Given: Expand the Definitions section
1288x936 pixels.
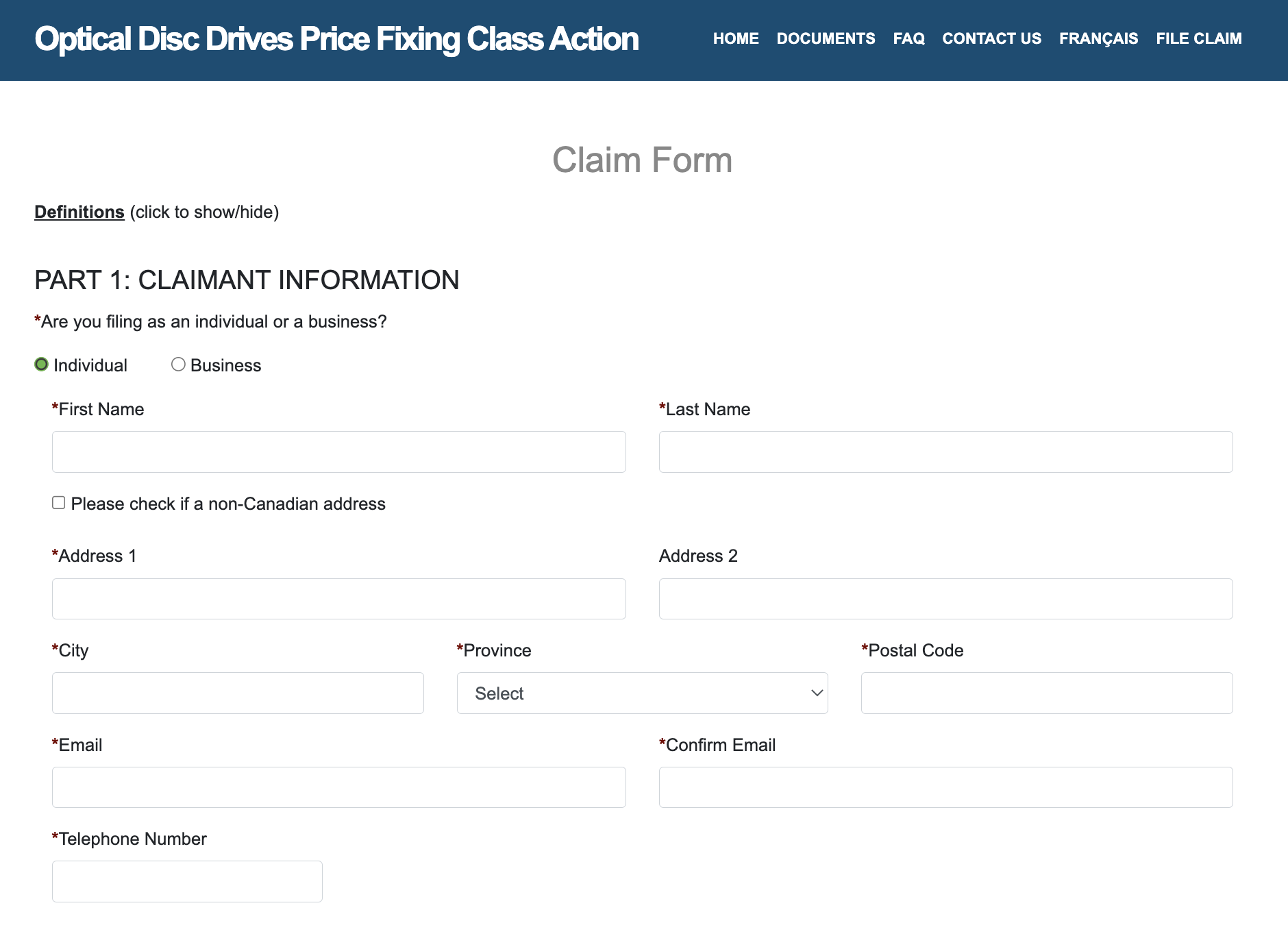Looking at the screenshot, I should pos(79,212).
